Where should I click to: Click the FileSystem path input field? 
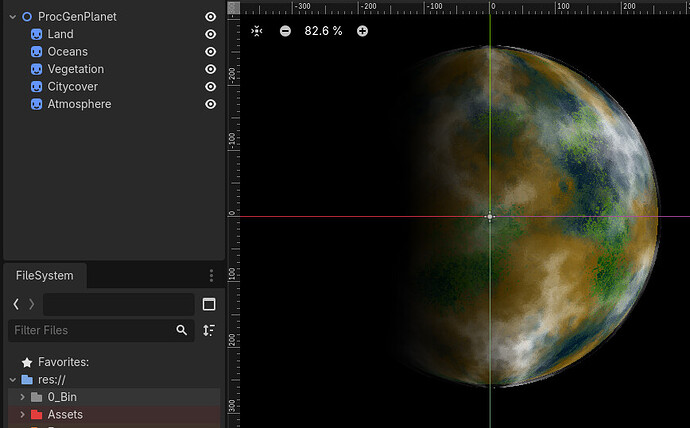(118, 304)
